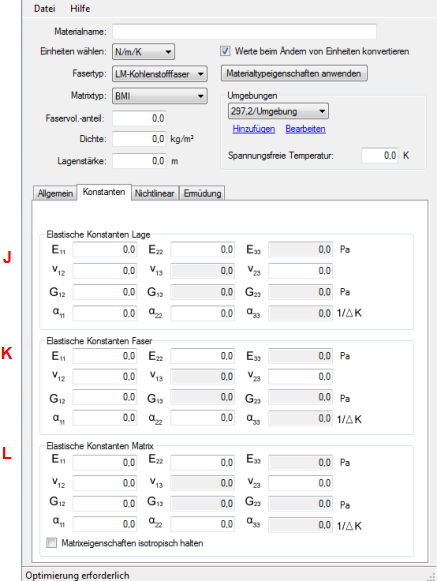Screen dimensions: 437x581
Task: Click α22 field in Elastische Konstanten Lage
Action: [202, 313]
